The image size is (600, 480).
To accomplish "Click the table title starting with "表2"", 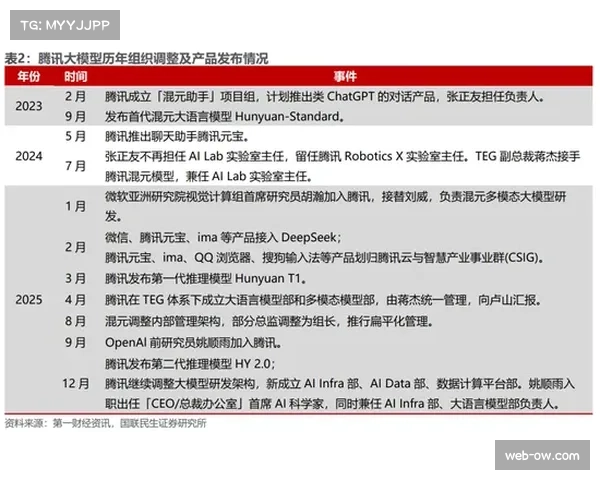I will point(136,58).
